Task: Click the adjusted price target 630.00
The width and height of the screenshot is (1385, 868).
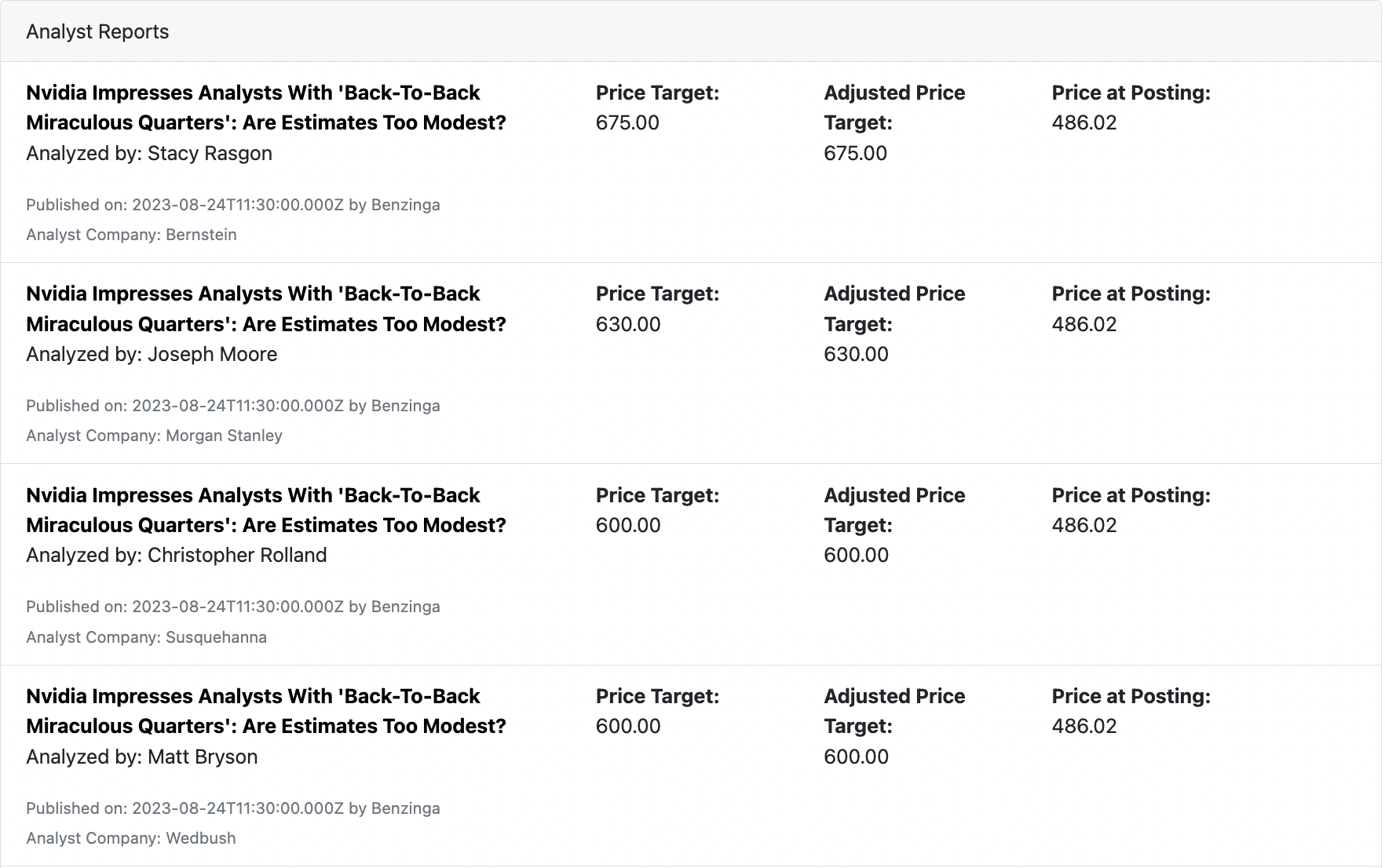Action: [x=856, y=354]
